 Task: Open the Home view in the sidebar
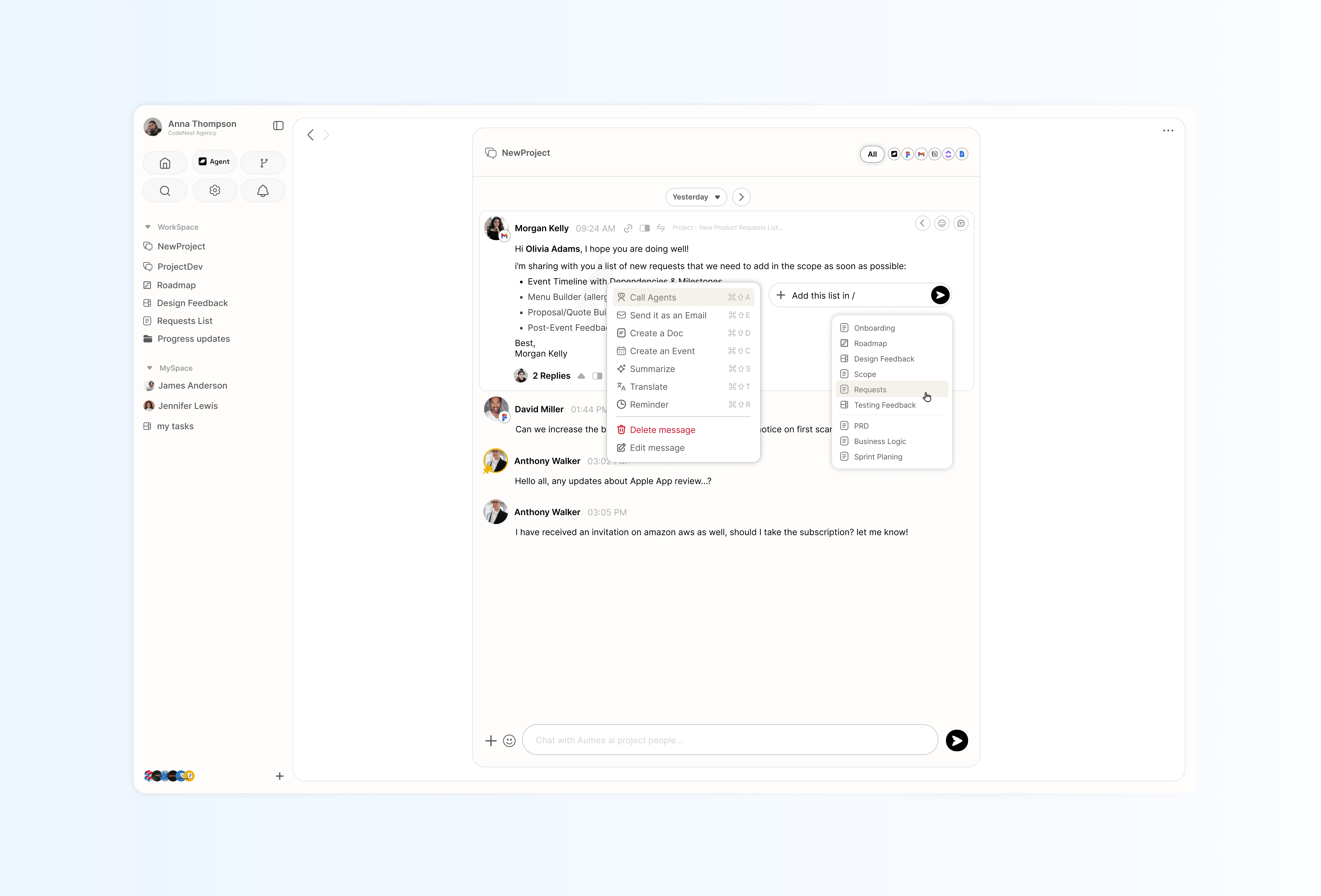165,163
